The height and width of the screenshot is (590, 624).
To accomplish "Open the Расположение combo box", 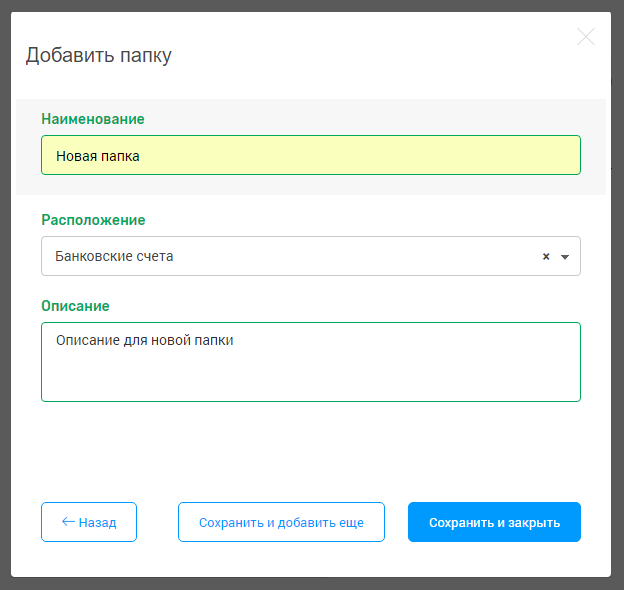I will pyautogui.click(x=300, y=256).
